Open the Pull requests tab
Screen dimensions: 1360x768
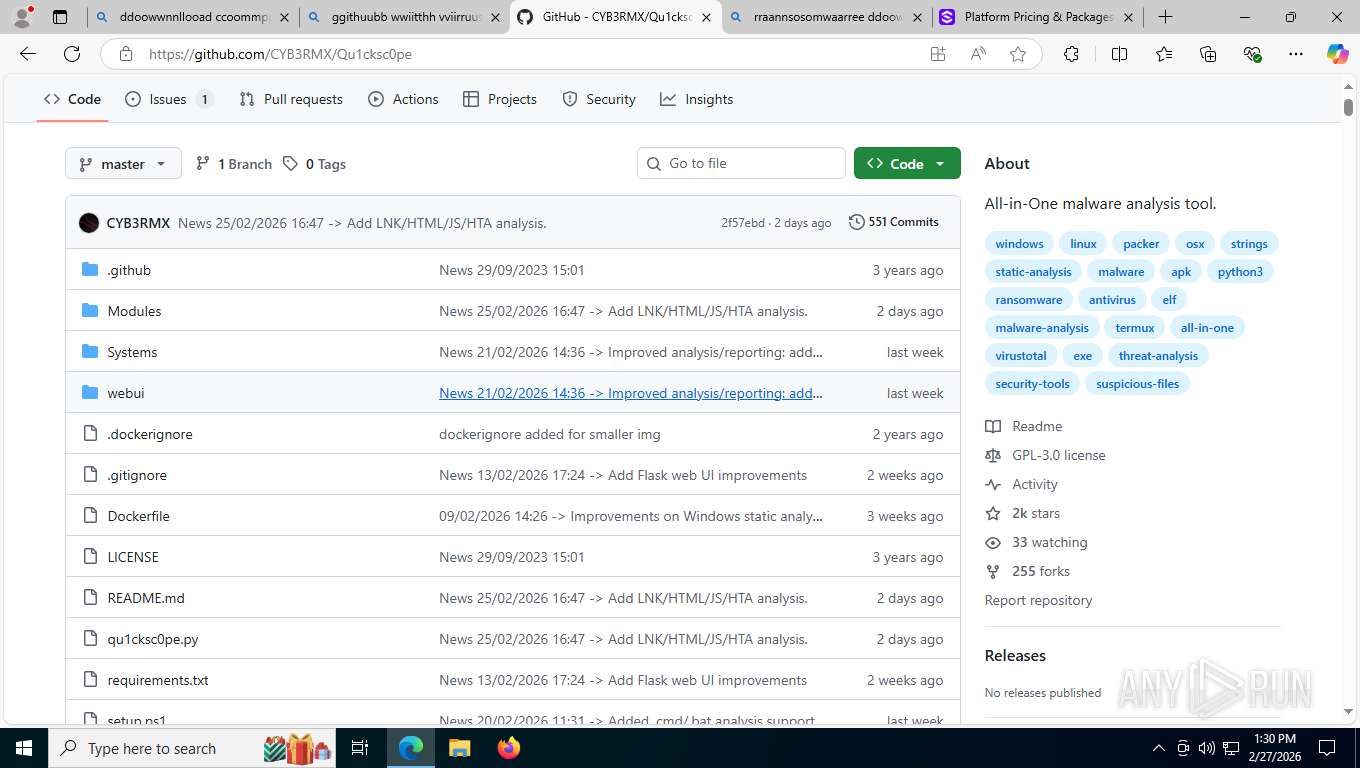click(x=291, y=99)
